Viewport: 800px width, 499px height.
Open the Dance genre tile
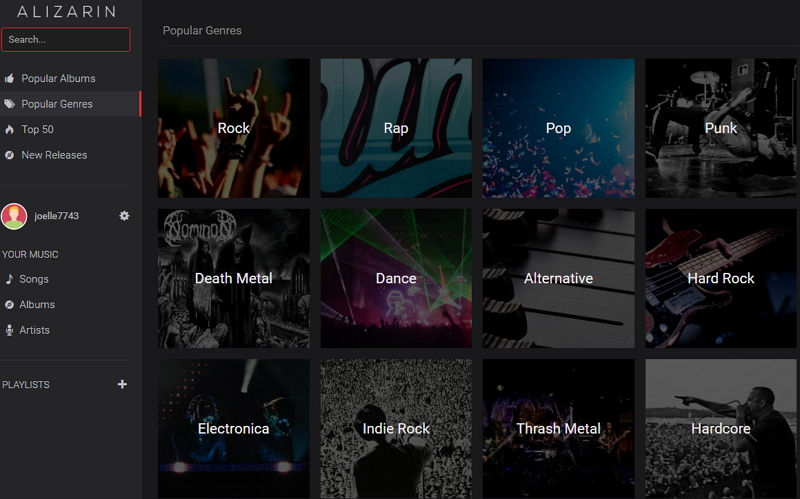point(396,278)
